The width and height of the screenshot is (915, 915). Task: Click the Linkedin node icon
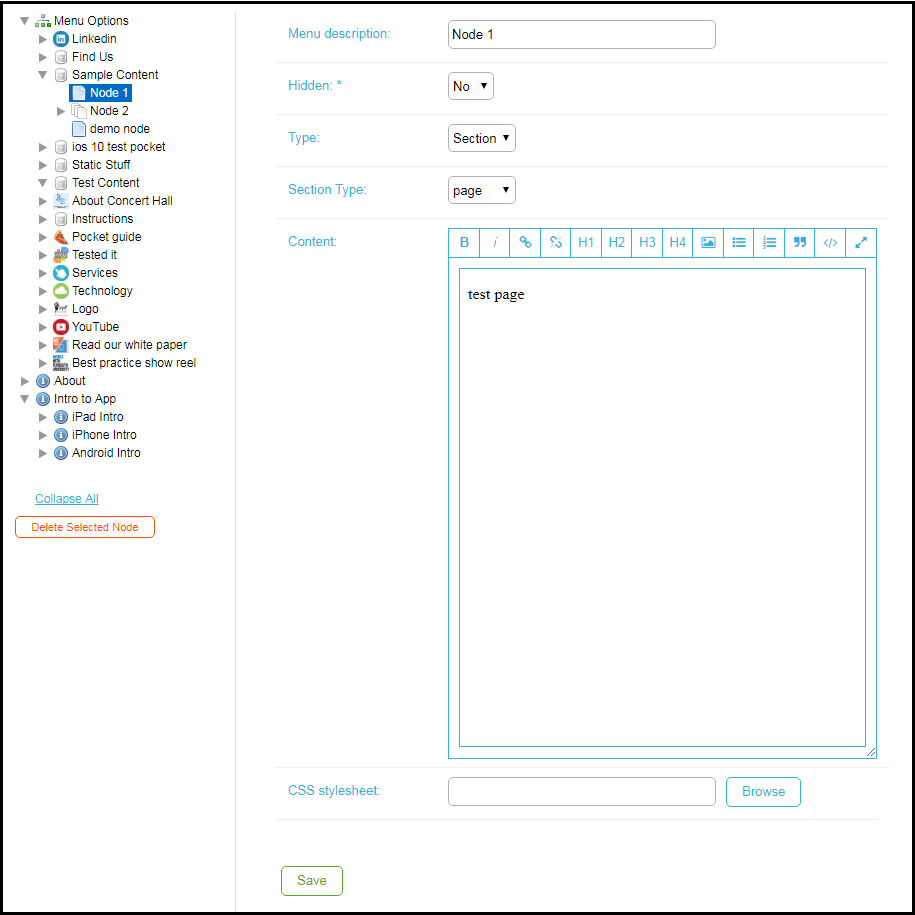tap(61, 39)
